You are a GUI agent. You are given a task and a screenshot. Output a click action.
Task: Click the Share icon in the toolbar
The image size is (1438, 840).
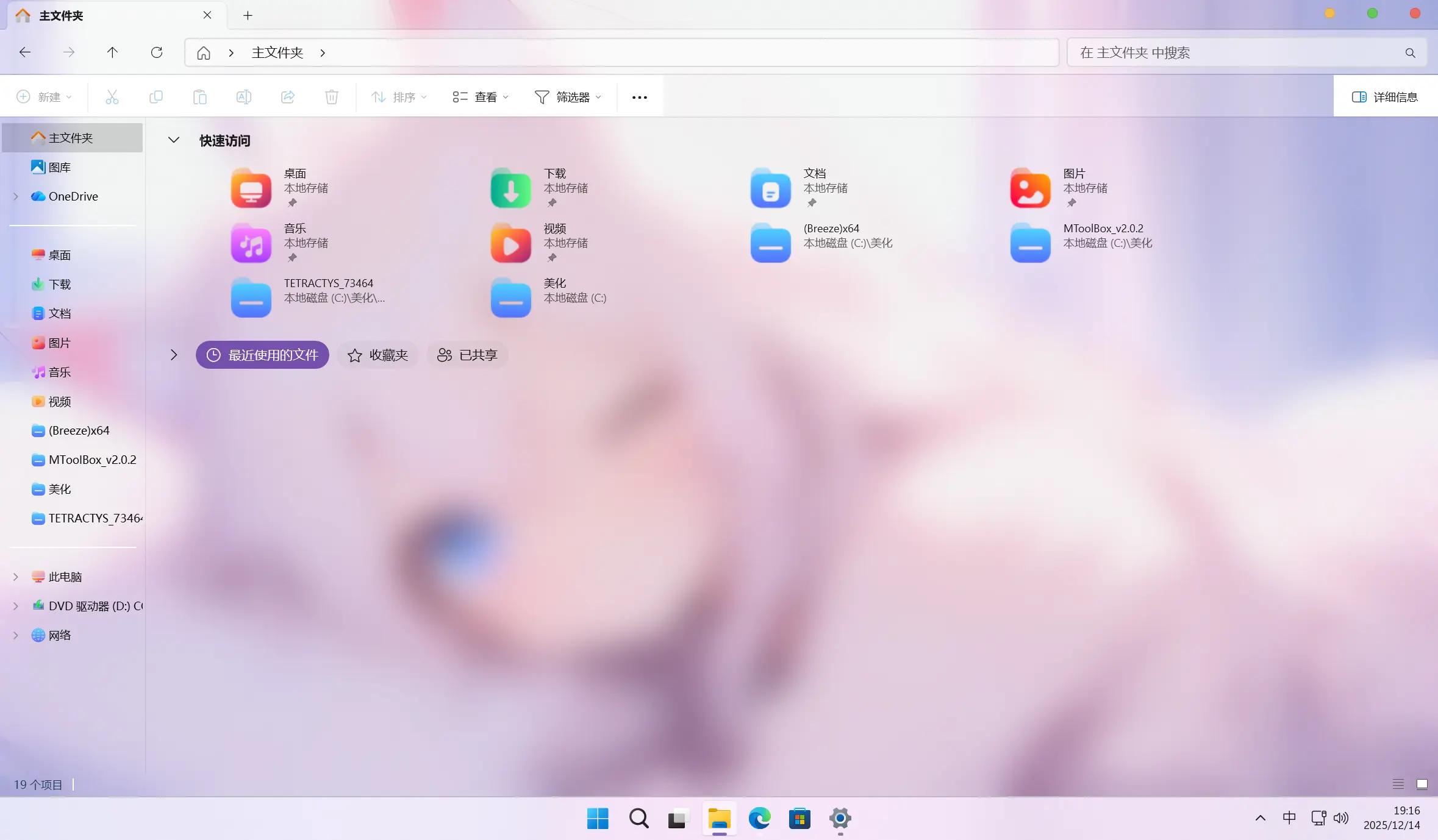click(x=287, y=96)
